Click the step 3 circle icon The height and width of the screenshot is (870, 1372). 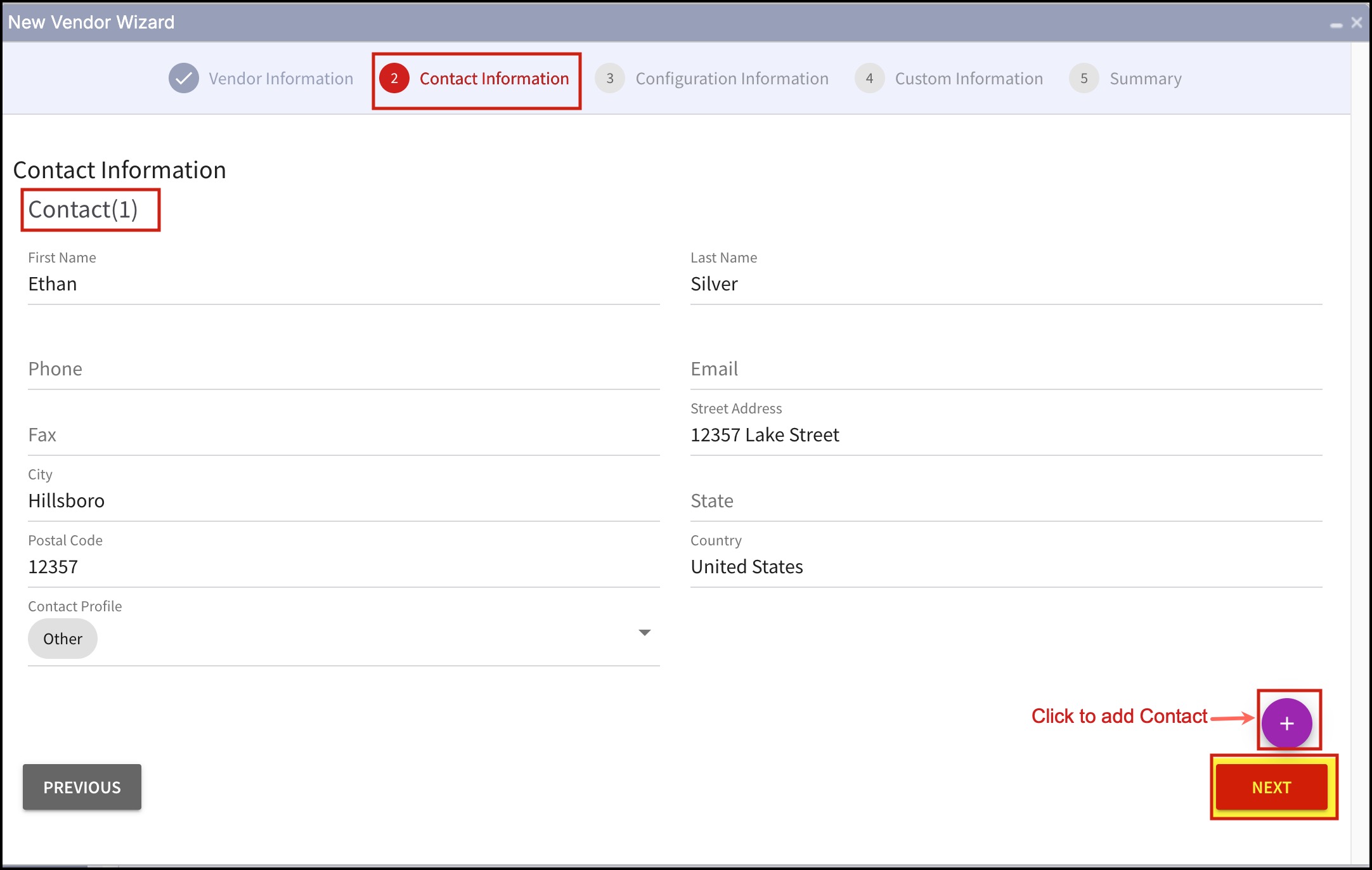tap(610, 79)
